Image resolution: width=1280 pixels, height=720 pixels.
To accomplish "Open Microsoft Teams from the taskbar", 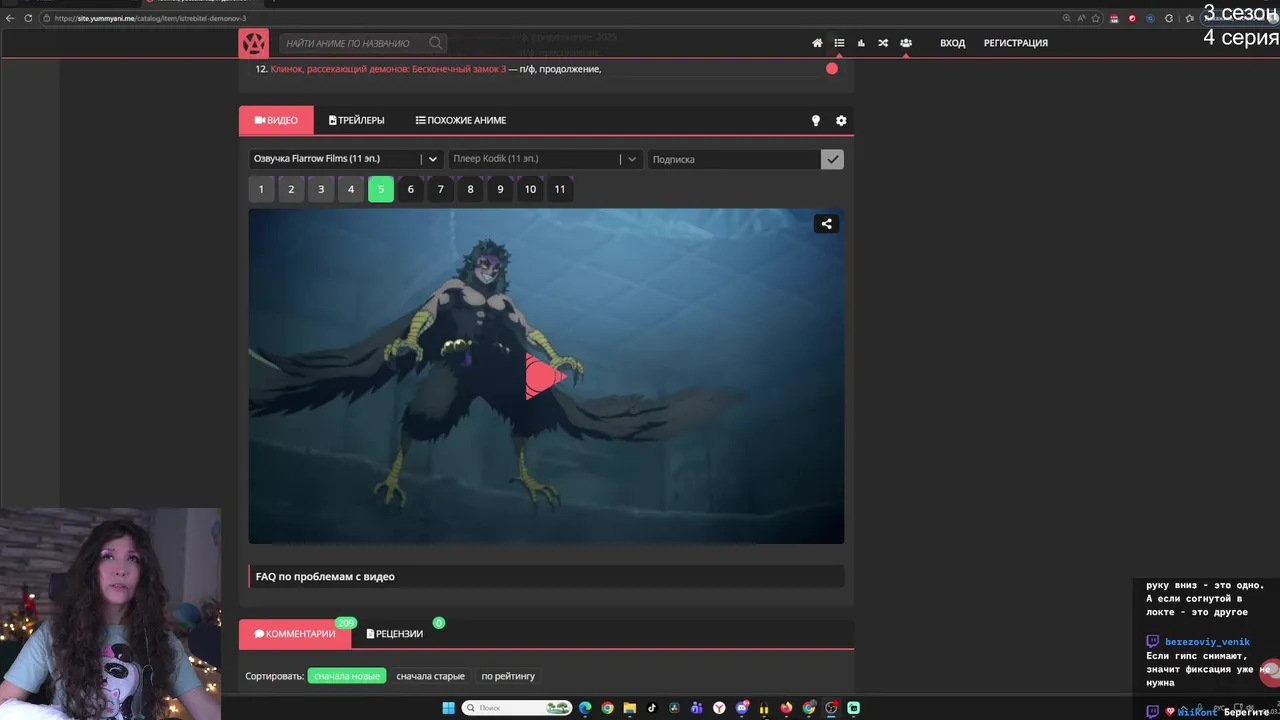I will coord(697,708).
